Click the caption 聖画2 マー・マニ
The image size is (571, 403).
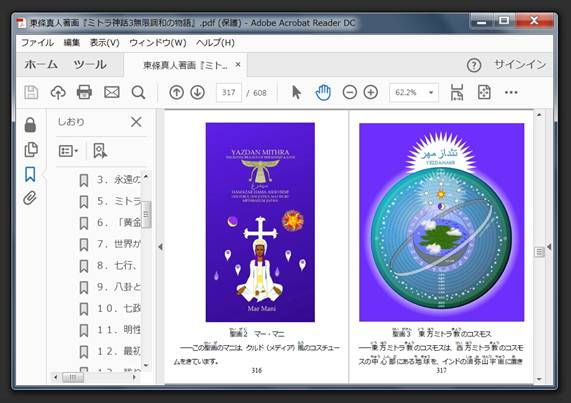pyautogui.click(x=257, y=333)
